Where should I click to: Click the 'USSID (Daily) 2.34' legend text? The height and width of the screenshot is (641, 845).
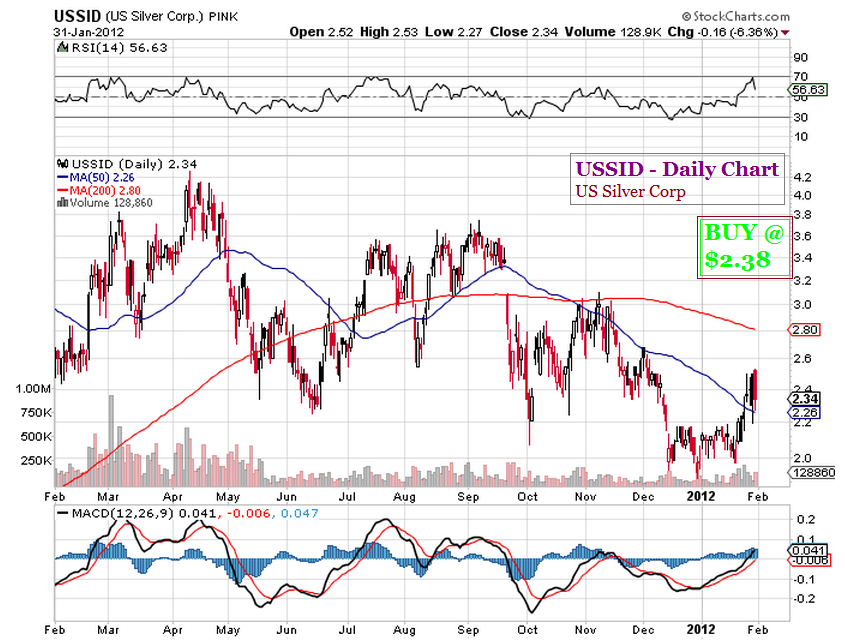(x=134, y=164)
